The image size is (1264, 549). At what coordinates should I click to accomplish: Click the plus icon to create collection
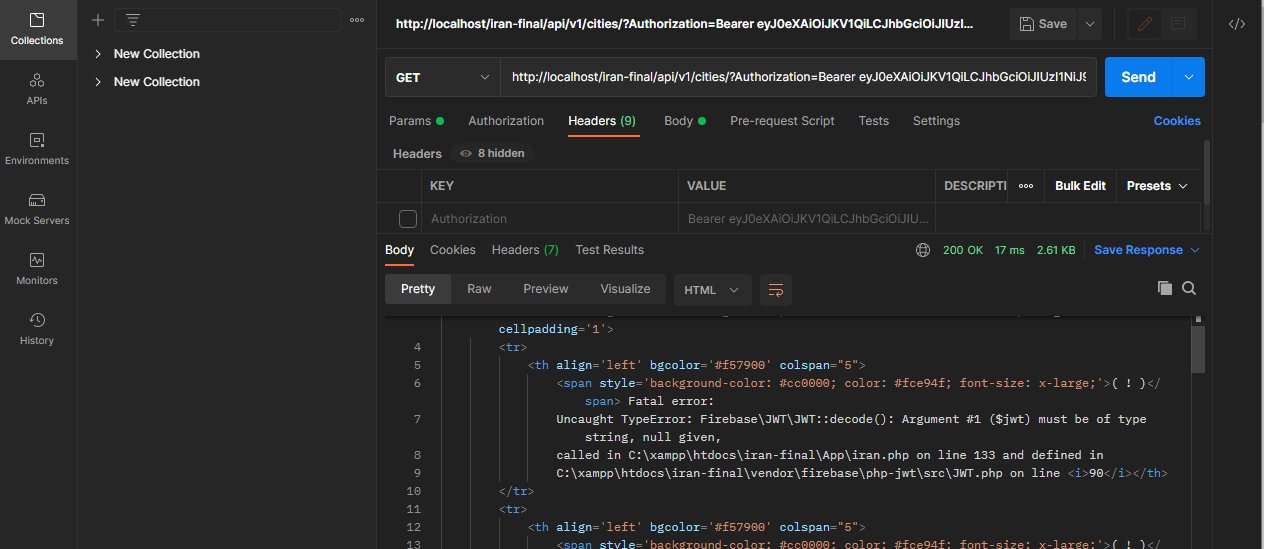(97, 20)
